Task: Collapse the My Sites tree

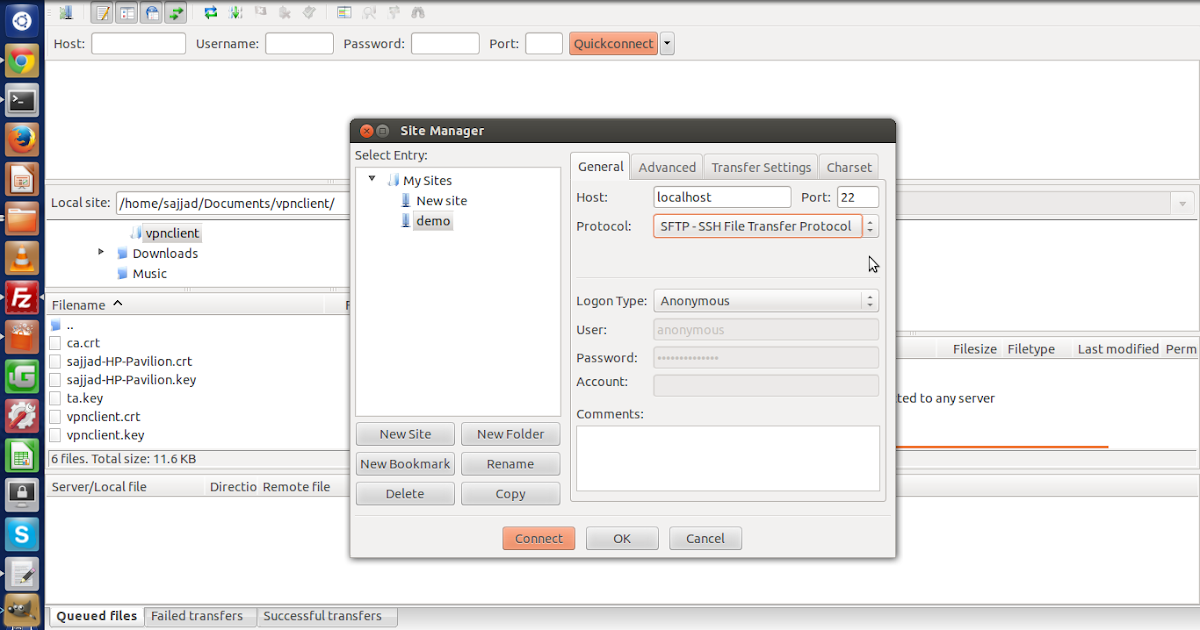Action: tap(372, 180)
